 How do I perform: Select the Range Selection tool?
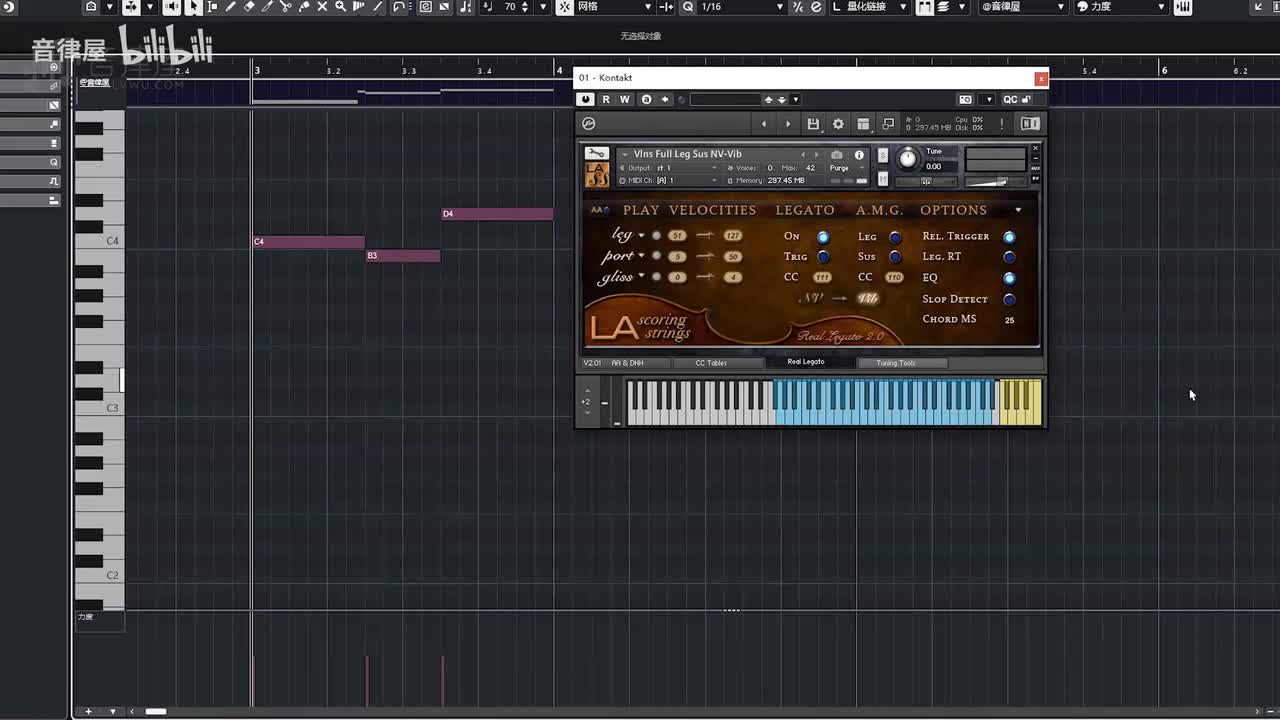point(211,7)
